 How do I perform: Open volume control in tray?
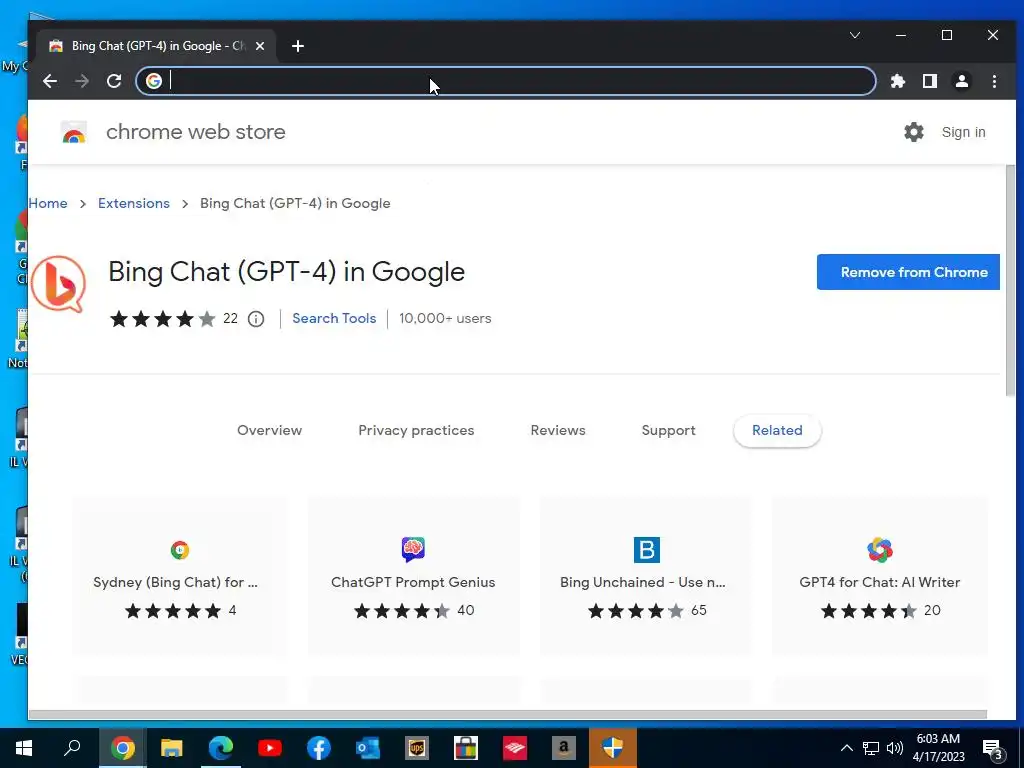895,748
